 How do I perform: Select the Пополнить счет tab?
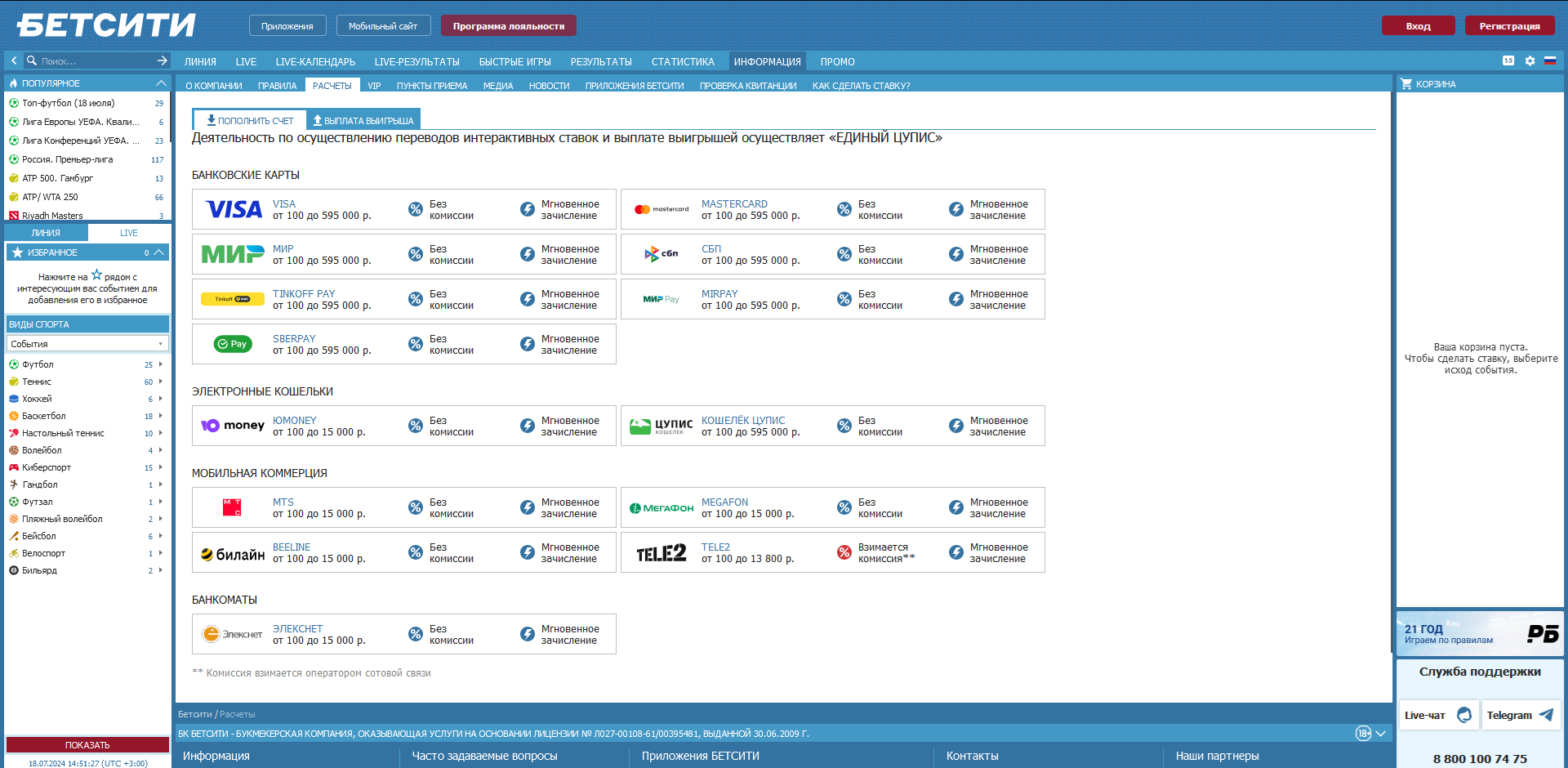coord(250,120)
